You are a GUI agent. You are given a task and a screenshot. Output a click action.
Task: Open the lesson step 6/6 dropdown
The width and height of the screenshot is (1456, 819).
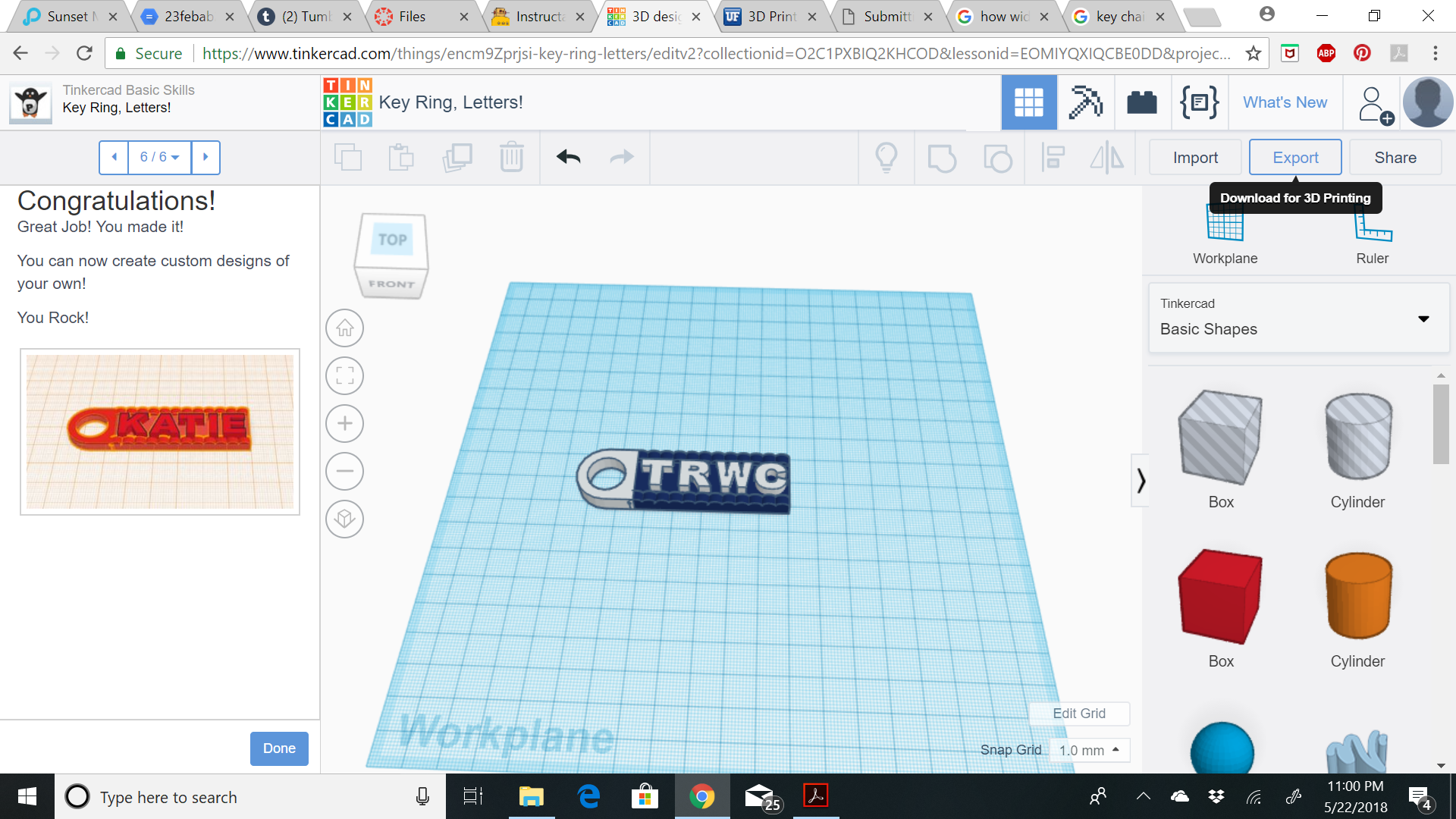coord(159,157)
